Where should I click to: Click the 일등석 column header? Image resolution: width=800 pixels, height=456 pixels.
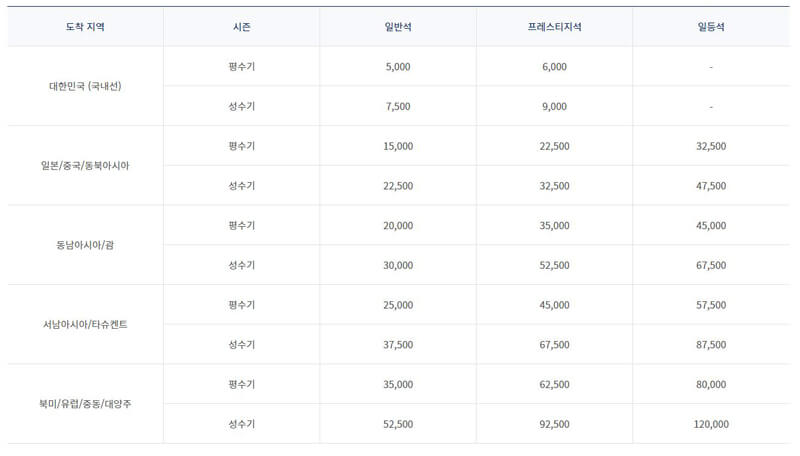pos(711,27)
